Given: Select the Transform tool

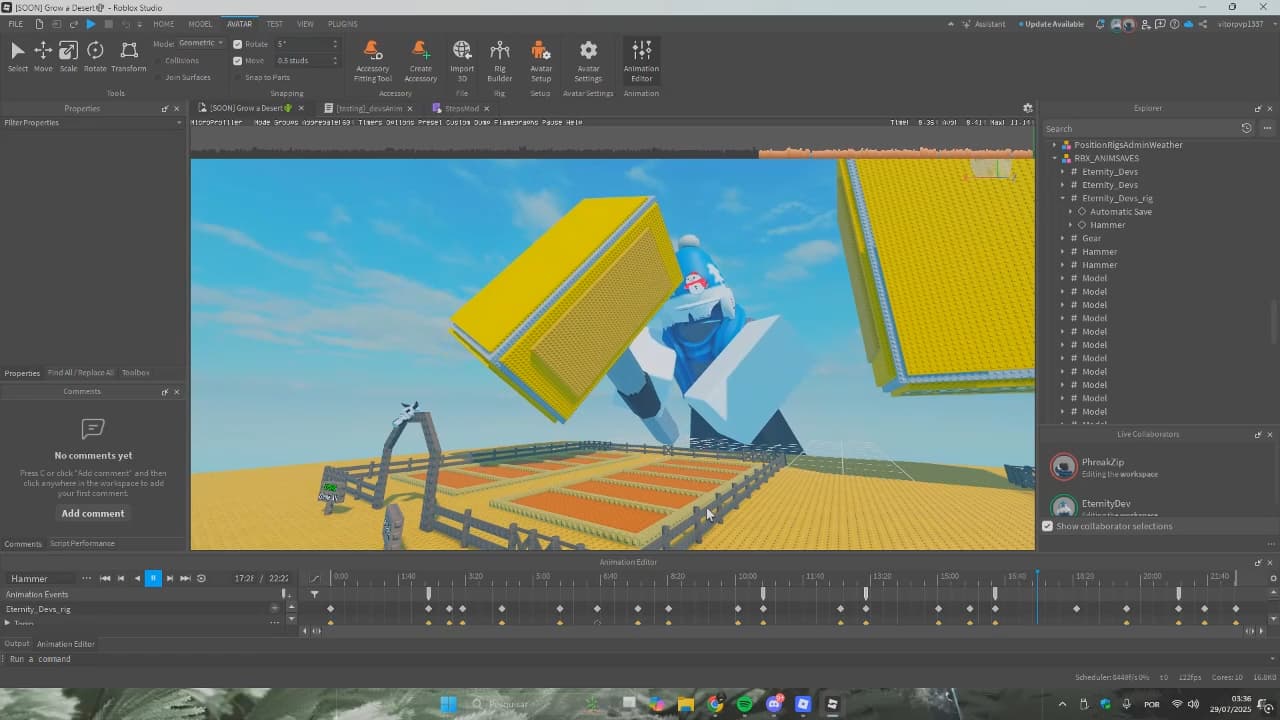Looking at the screenshot, I should [128, 56].
